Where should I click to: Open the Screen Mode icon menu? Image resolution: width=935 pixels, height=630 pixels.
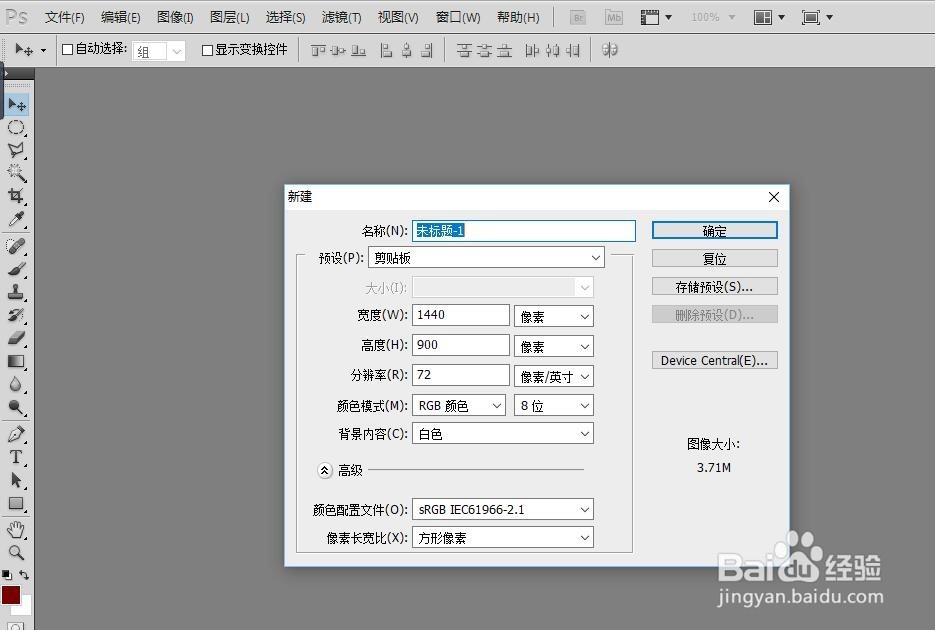[x=817, y=17]
